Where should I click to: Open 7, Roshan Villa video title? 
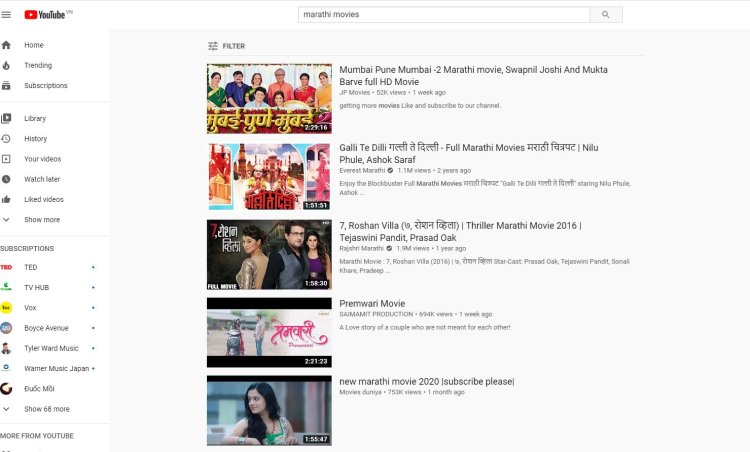coord(461,232)
